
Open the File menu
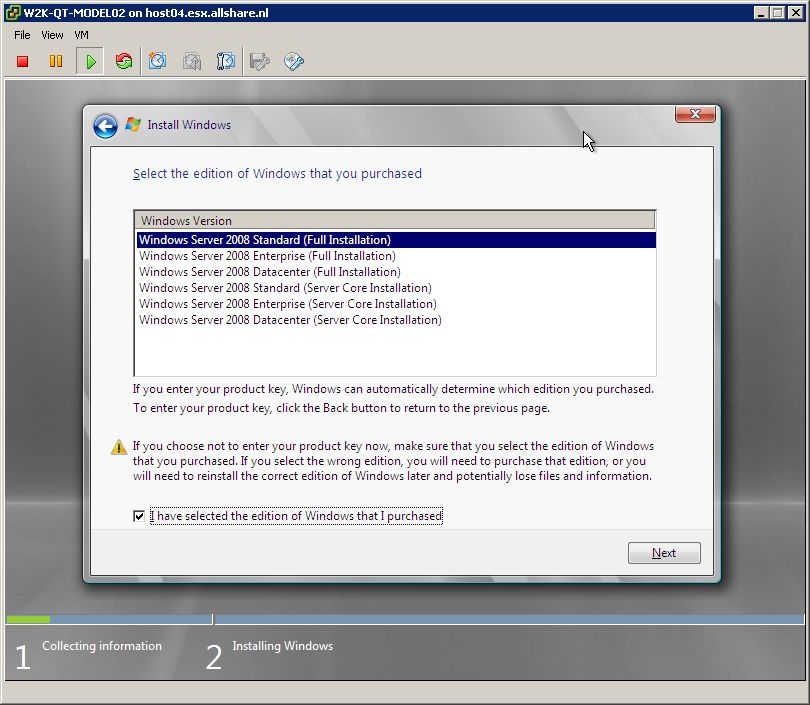tap(22, 35)
